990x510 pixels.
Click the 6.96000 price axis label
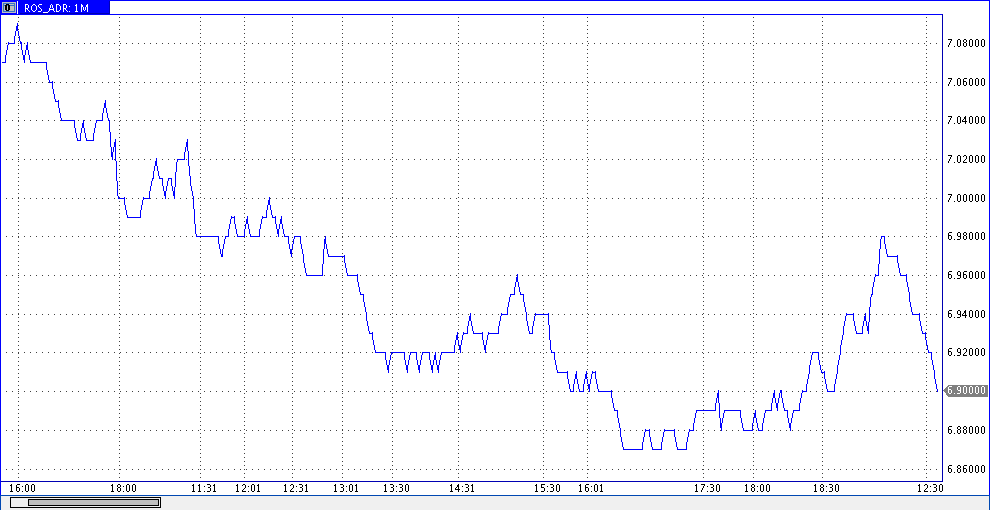[x=967, y=275]
